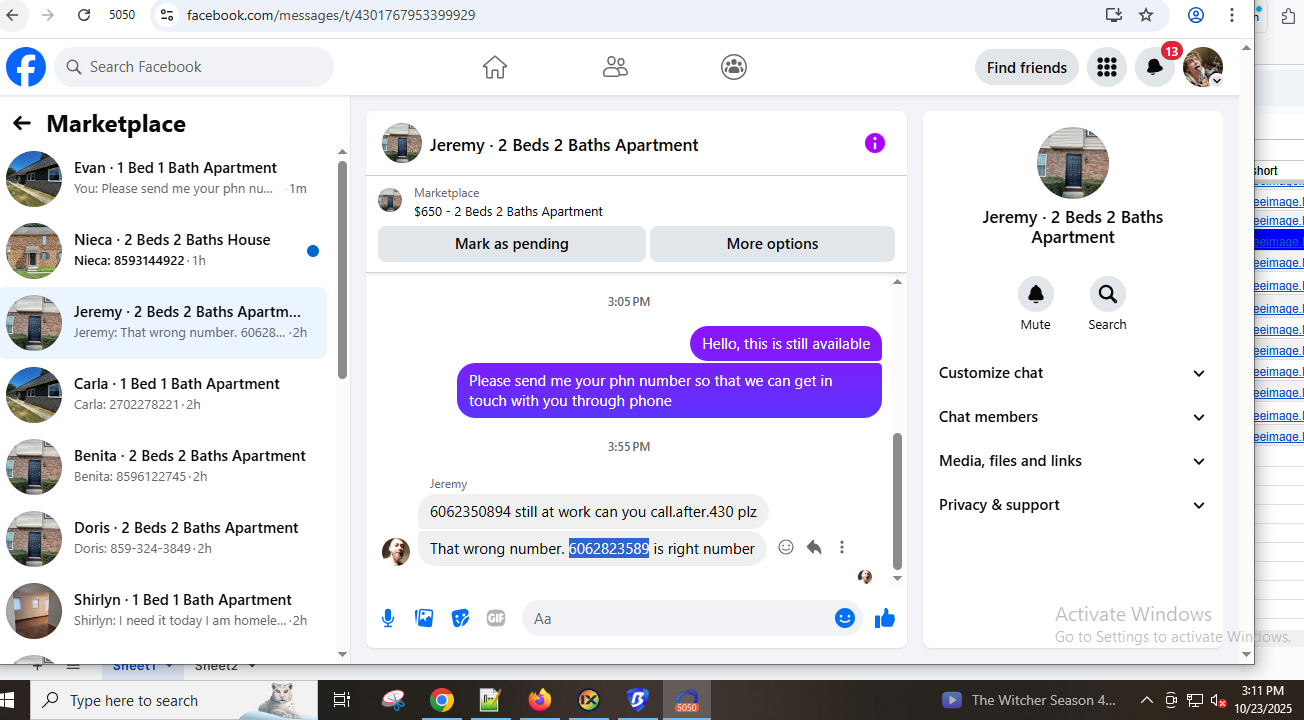
Task: Install app icon in the address bar
Action: pos(1114,15)
